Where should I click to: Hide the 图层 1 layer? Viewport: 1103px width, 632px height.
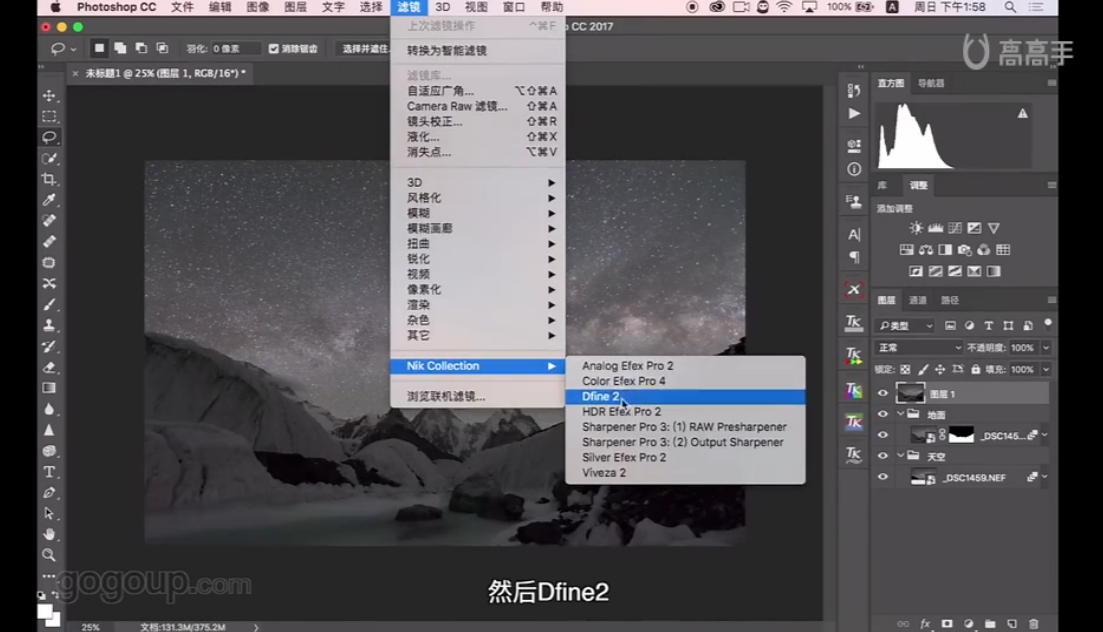point(883,393)
